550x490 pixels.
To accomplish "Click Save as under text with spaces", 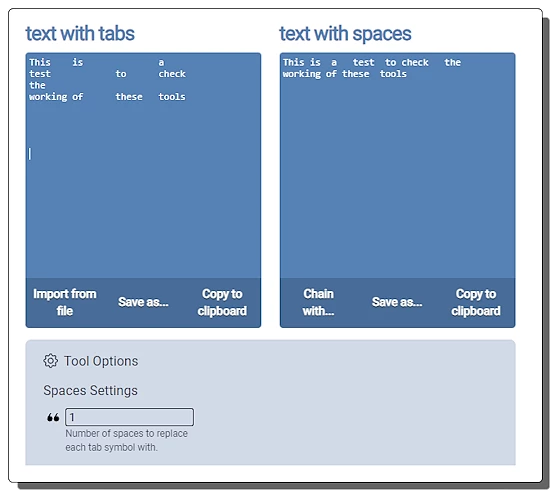I will (397, 302).
